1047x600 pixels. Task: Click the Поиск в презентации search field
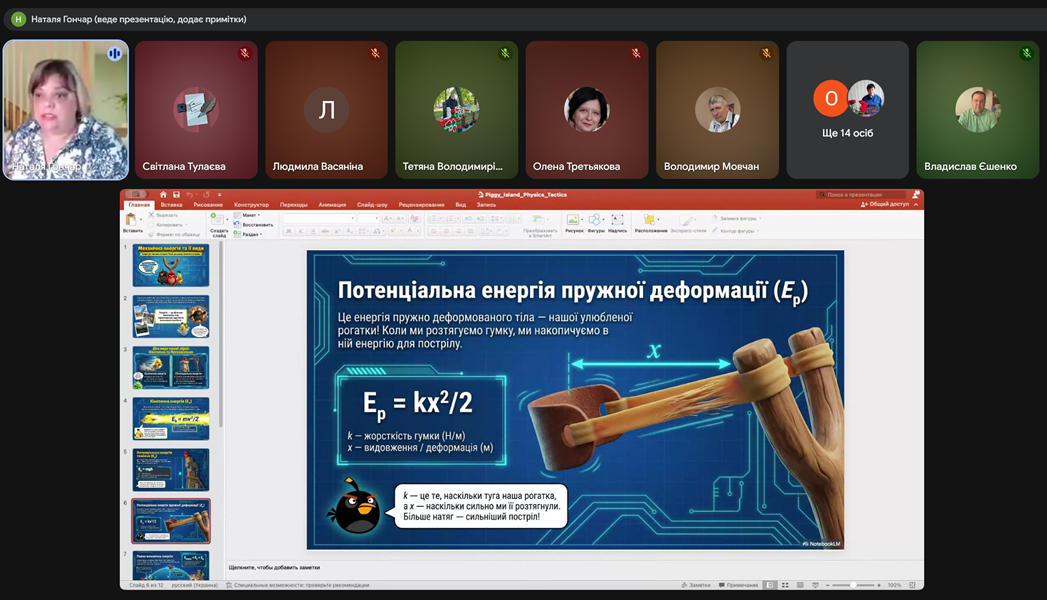862,194
